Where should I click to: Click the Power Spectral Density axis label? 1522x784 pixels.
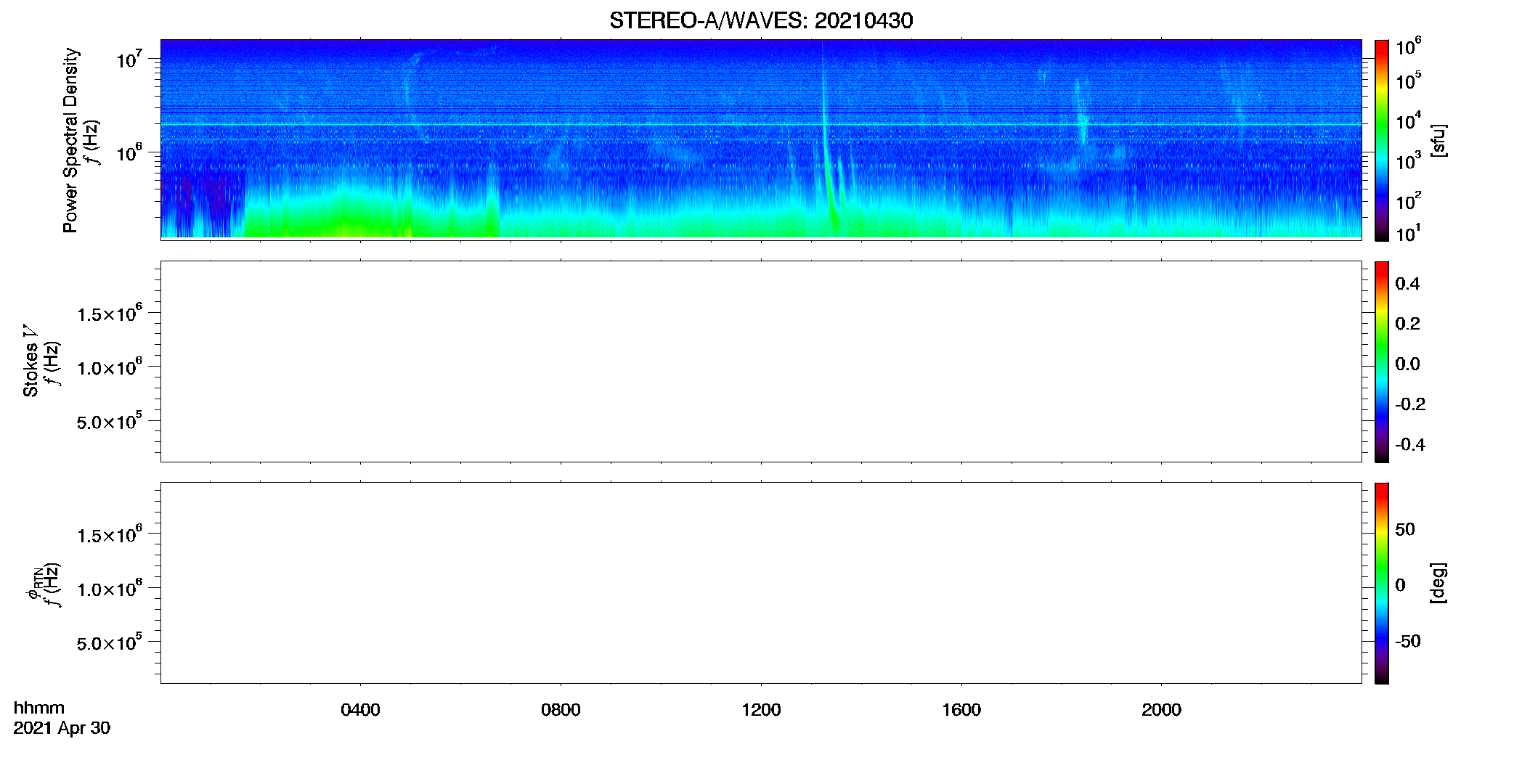[x=70, y=140]
